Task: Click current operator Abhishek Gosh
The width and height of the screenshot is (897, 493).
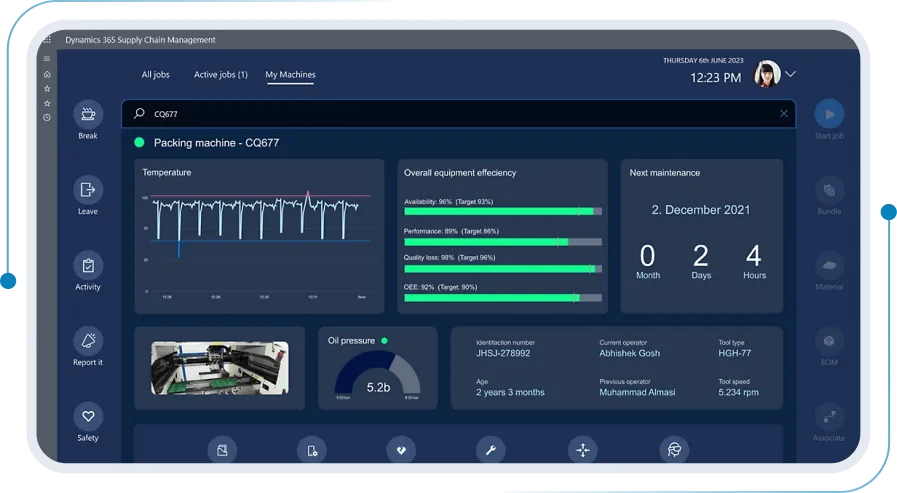Action: click(629, 353)
